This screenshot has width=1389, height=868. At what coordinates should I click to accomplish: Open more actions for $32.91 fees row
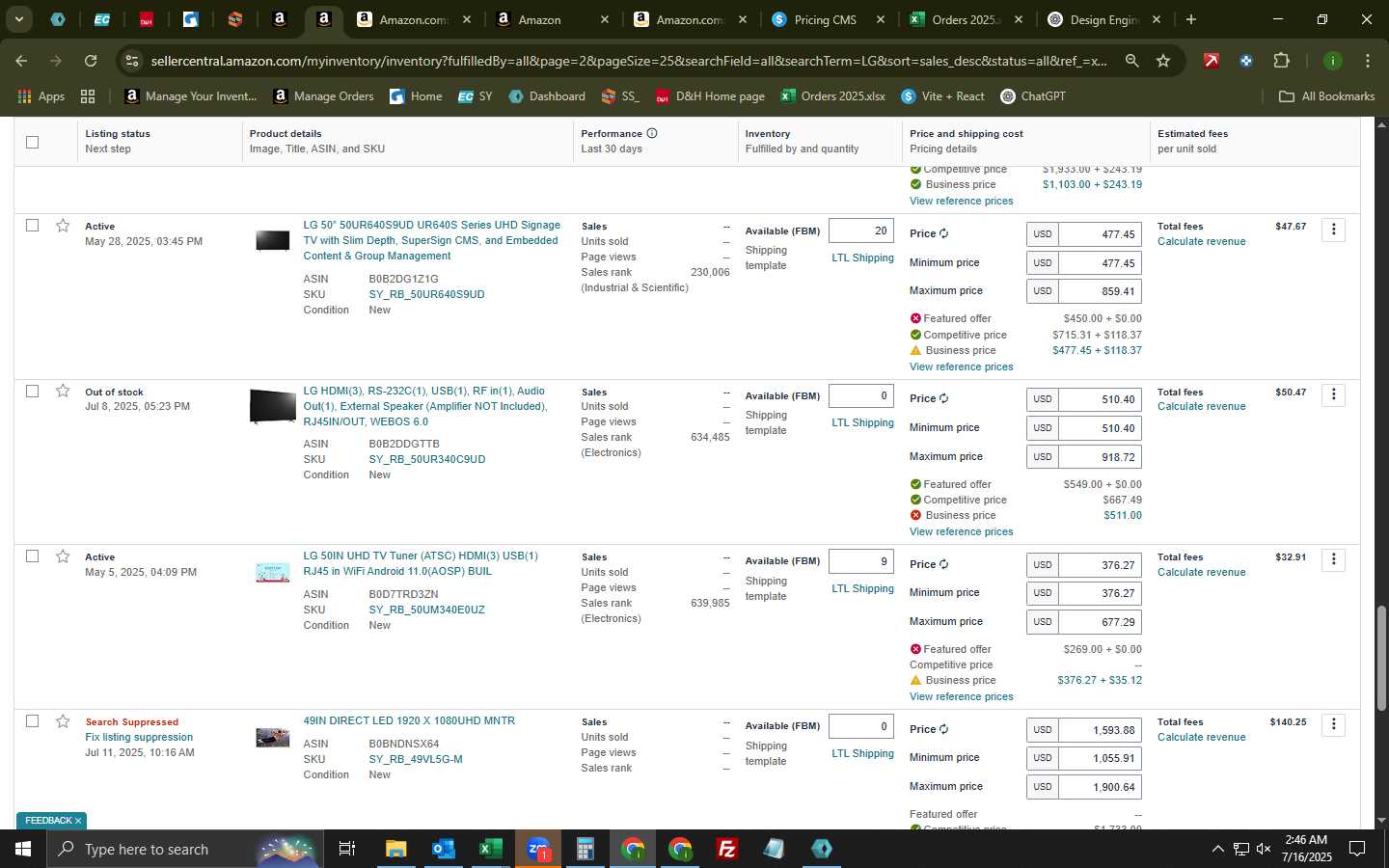click(x=1333, y=559)
